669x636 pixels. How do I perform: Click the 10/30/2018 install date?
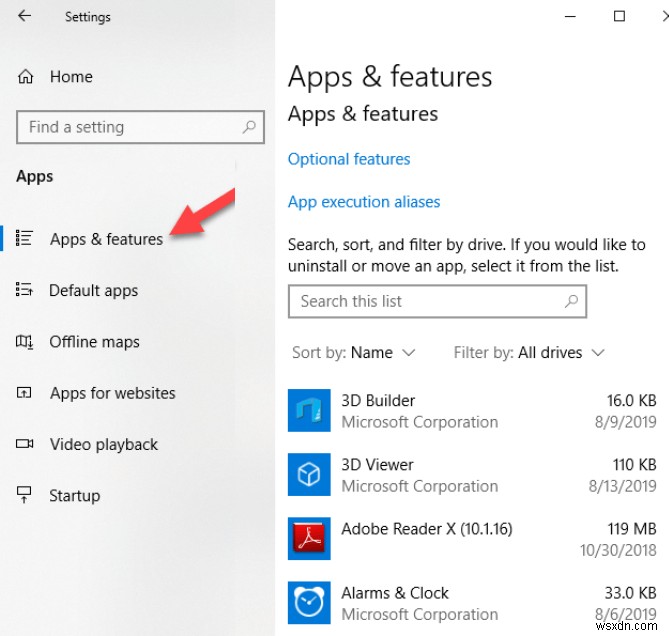click(x=618, y=550)
